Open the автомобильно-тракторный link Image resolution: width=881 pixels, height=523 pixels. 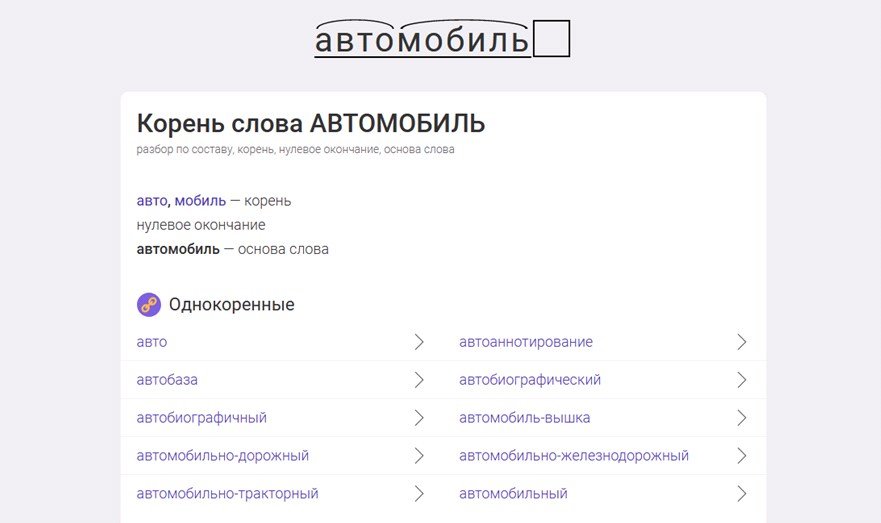point(228,493)
